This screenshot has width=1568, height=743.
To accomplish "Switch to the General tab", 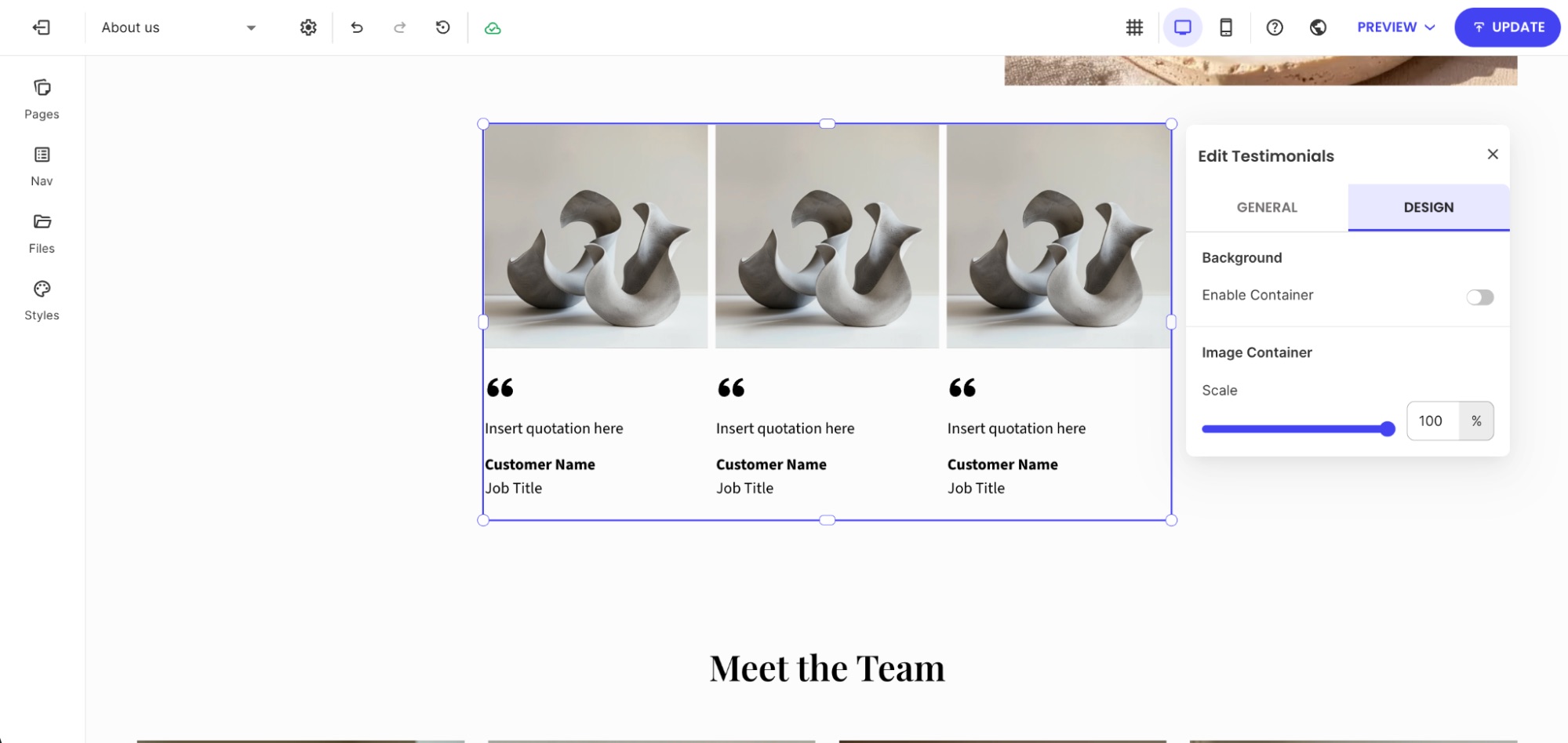I will point(1267,207).
